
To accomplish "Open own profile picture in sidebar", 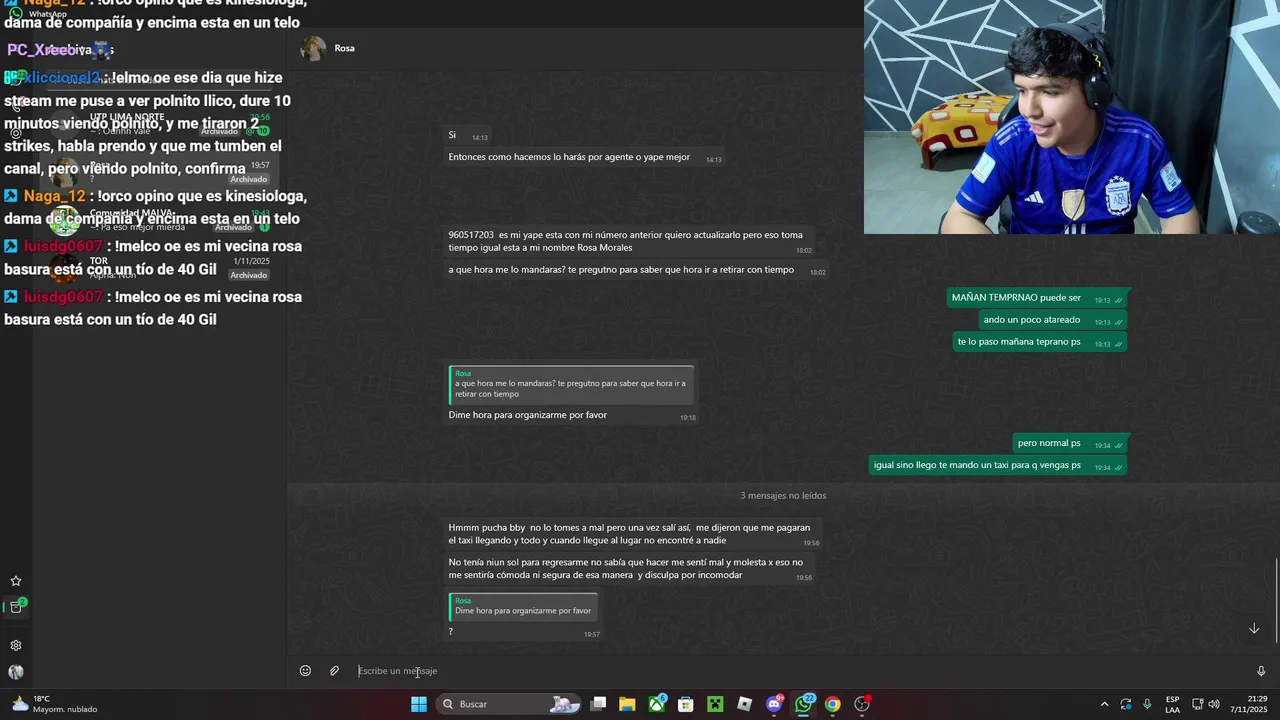I will (x=16, y=672).
